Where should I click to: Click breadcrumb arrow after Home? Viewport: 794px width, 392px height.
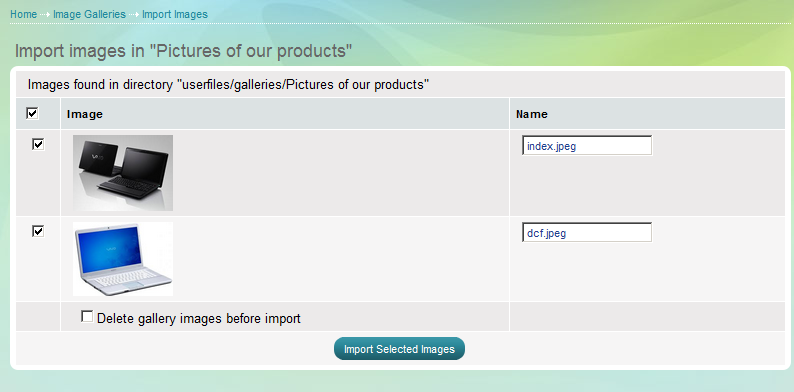point(45,15)
